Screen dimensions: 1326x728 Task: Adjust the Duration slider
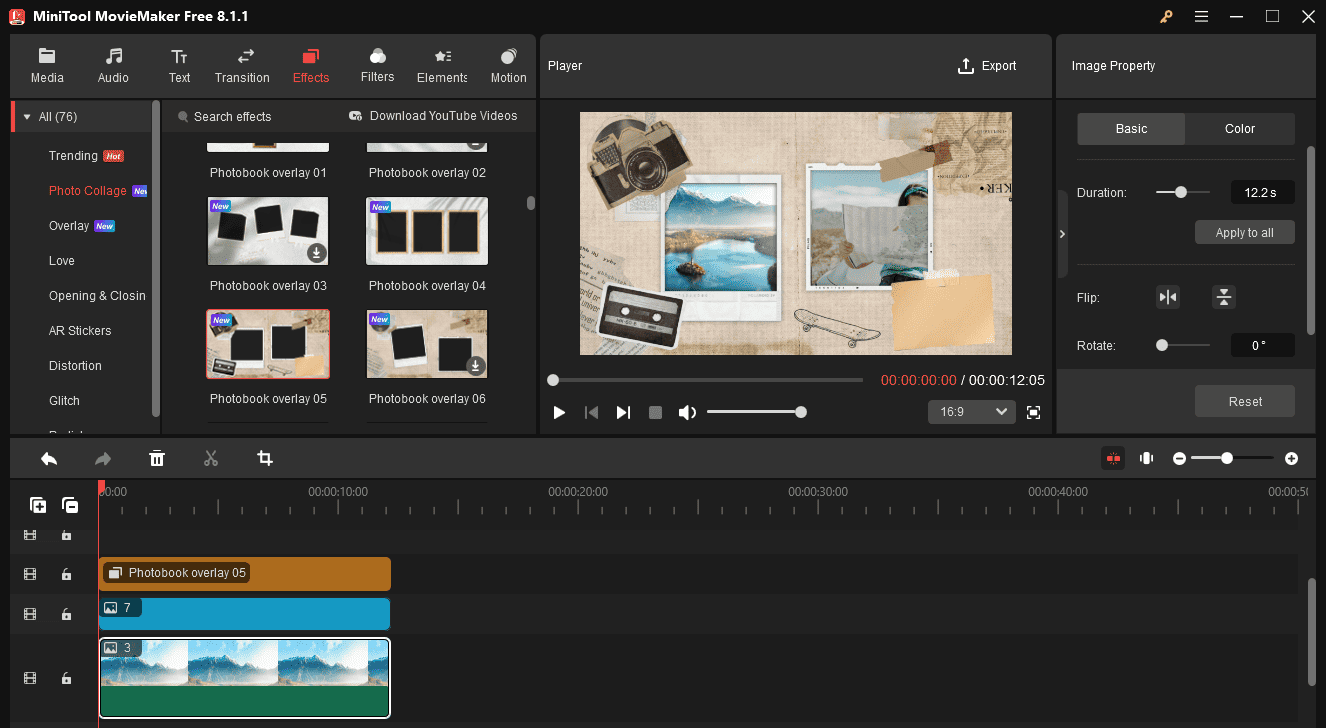tap(1182, 192)
